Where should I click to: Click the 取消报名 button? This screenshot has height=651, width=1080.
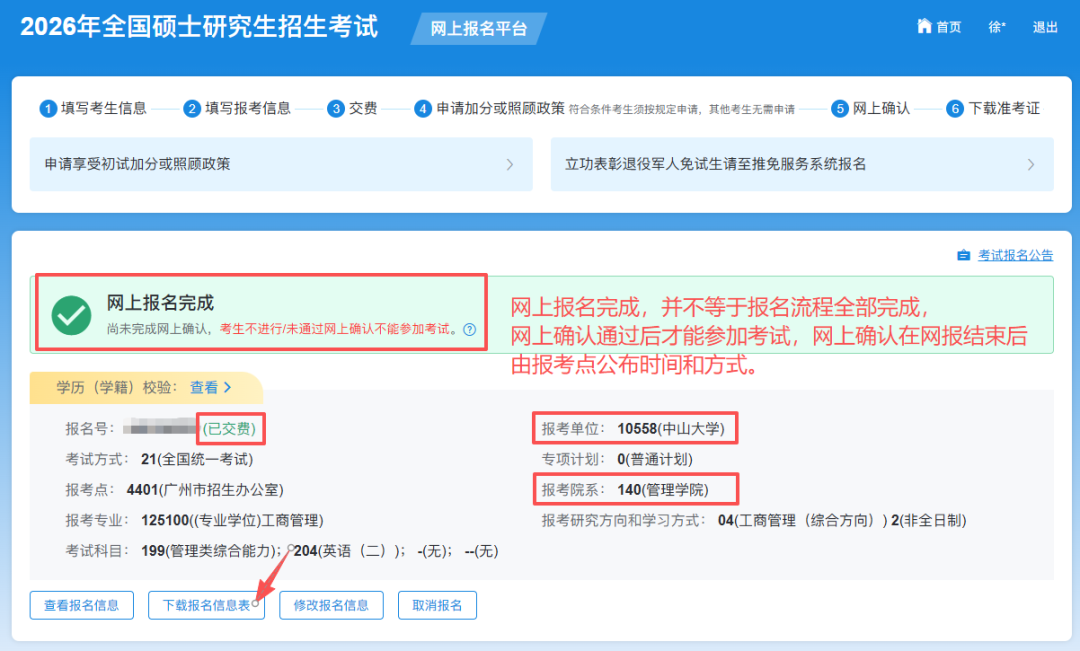[437, 605]
